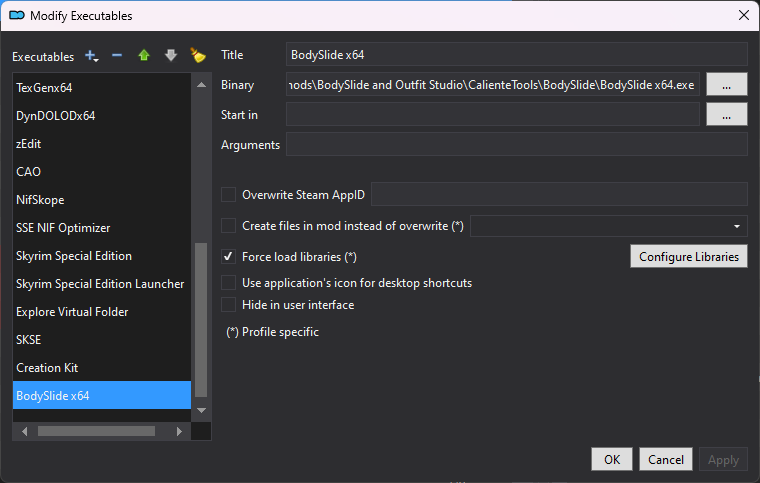Click the broom reset executables icon
This screenshot has width=760, height=483.
pyautogui.click(x=198, y=56)
